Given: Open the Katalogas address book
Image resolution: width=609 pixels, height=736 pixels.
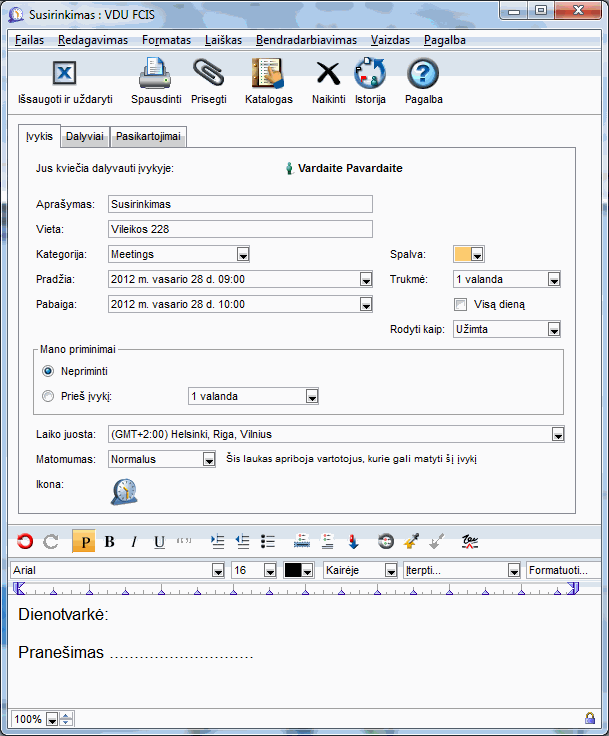Looking at the screenshot, I should (268, 75).
